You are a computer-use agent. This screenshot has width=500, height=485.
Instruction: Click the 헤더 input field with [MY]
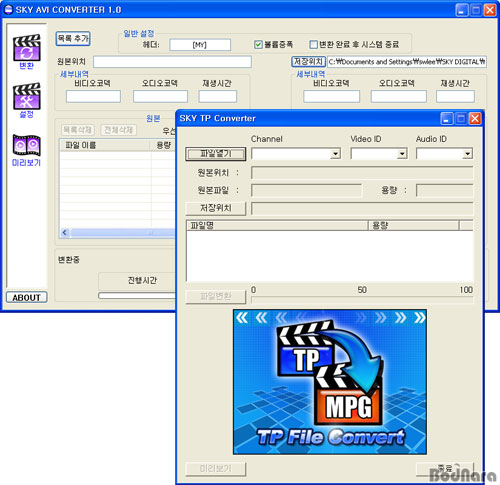tap(200, 45)
